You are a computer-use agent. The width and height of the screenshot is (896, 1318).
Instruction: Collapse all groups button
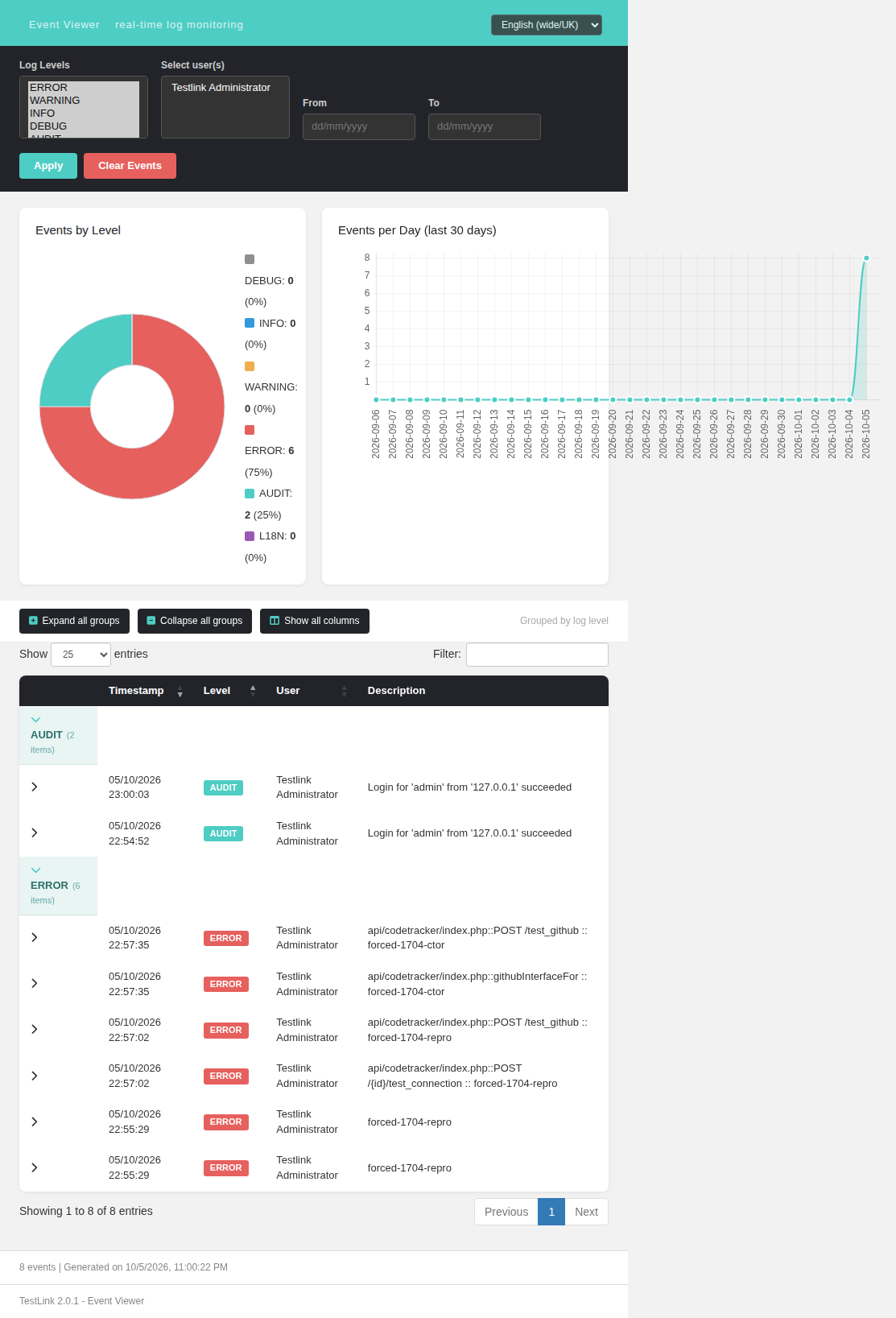pyautogui.click(x=195, y=621)
